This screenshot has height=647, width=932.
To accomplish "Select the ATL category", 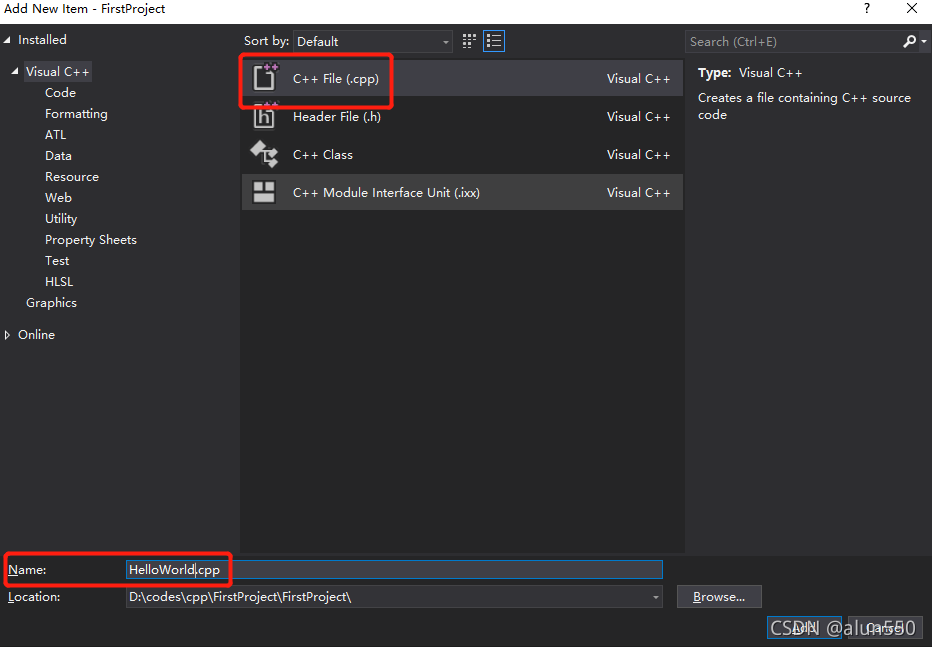I will (x=56, y=135).
